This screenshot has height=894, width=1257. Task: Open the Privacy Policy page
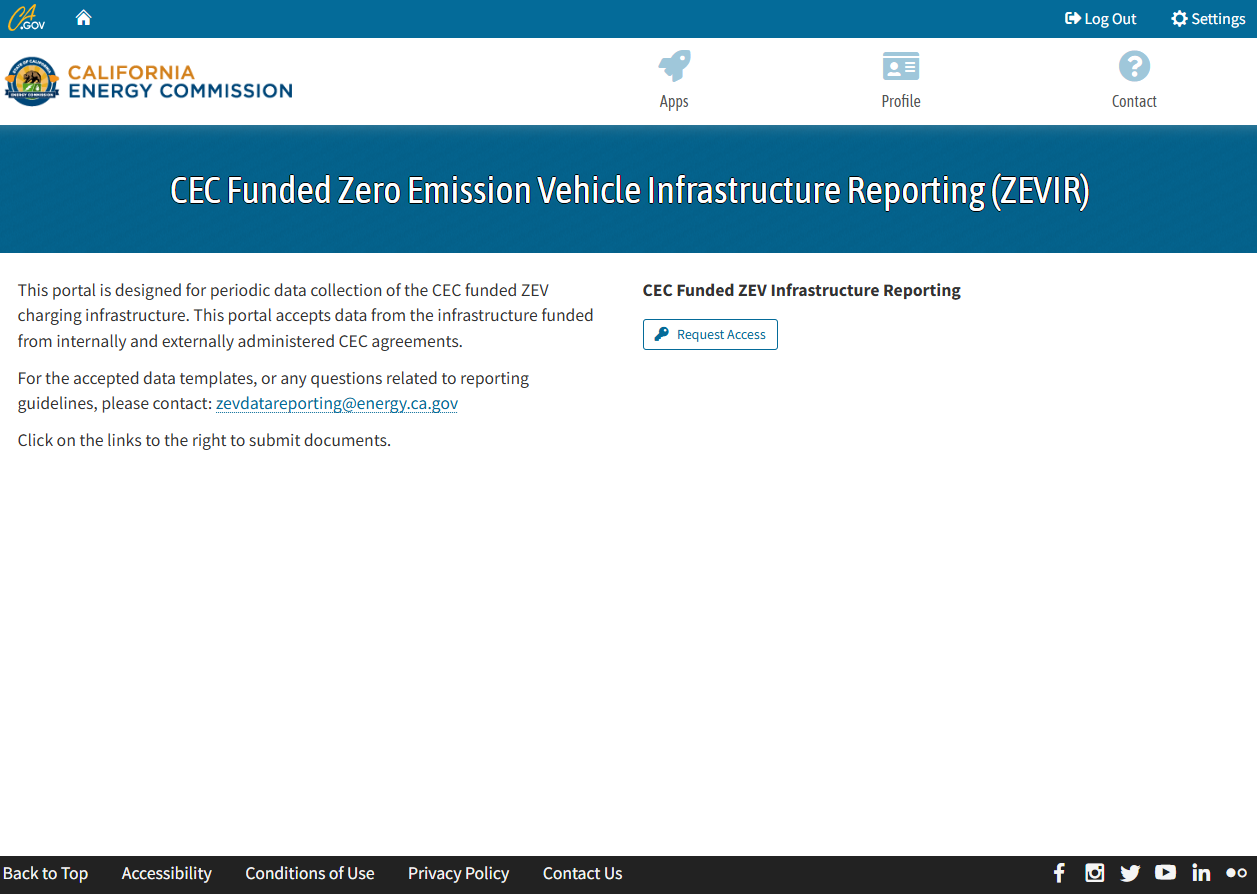(x=458, y=873)
